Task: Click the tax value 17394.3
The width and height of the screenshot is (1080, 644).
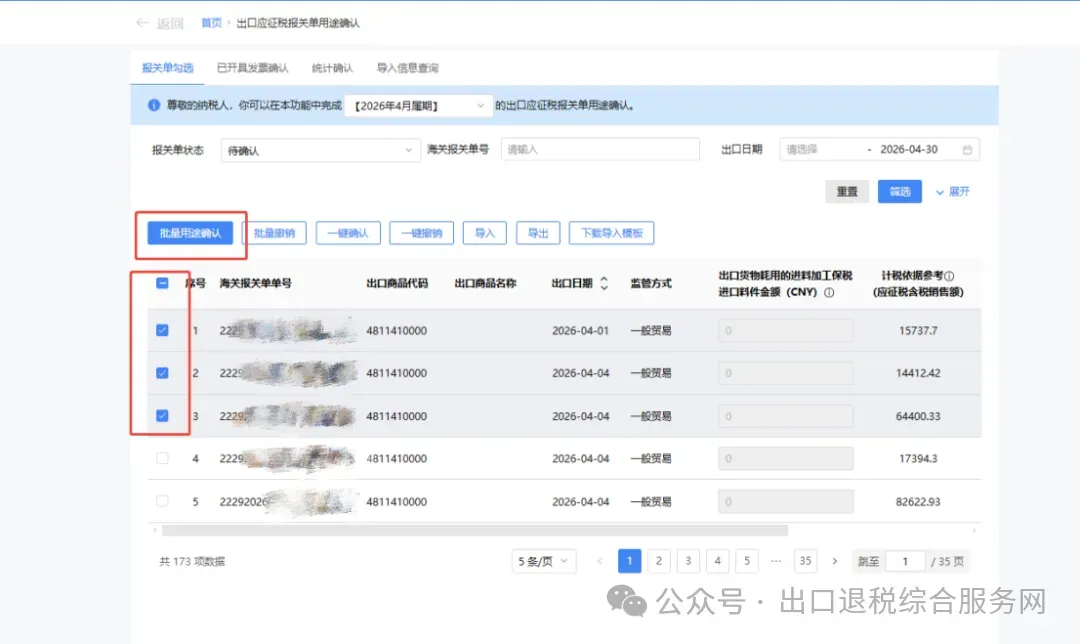Action: tap(918, 459)
